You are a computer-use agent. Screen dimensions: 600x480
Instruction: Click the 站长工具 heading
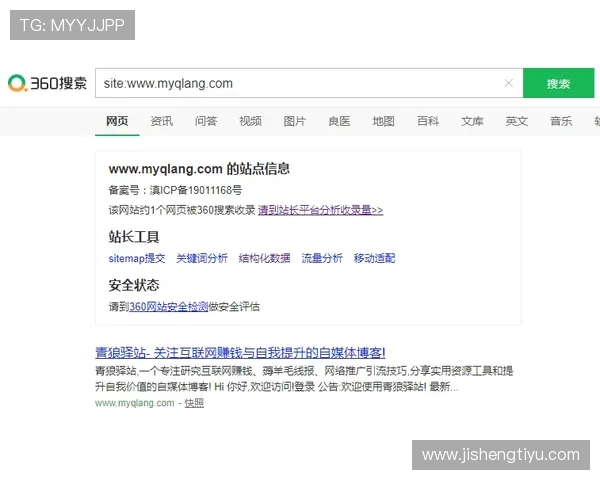(134, 237)
